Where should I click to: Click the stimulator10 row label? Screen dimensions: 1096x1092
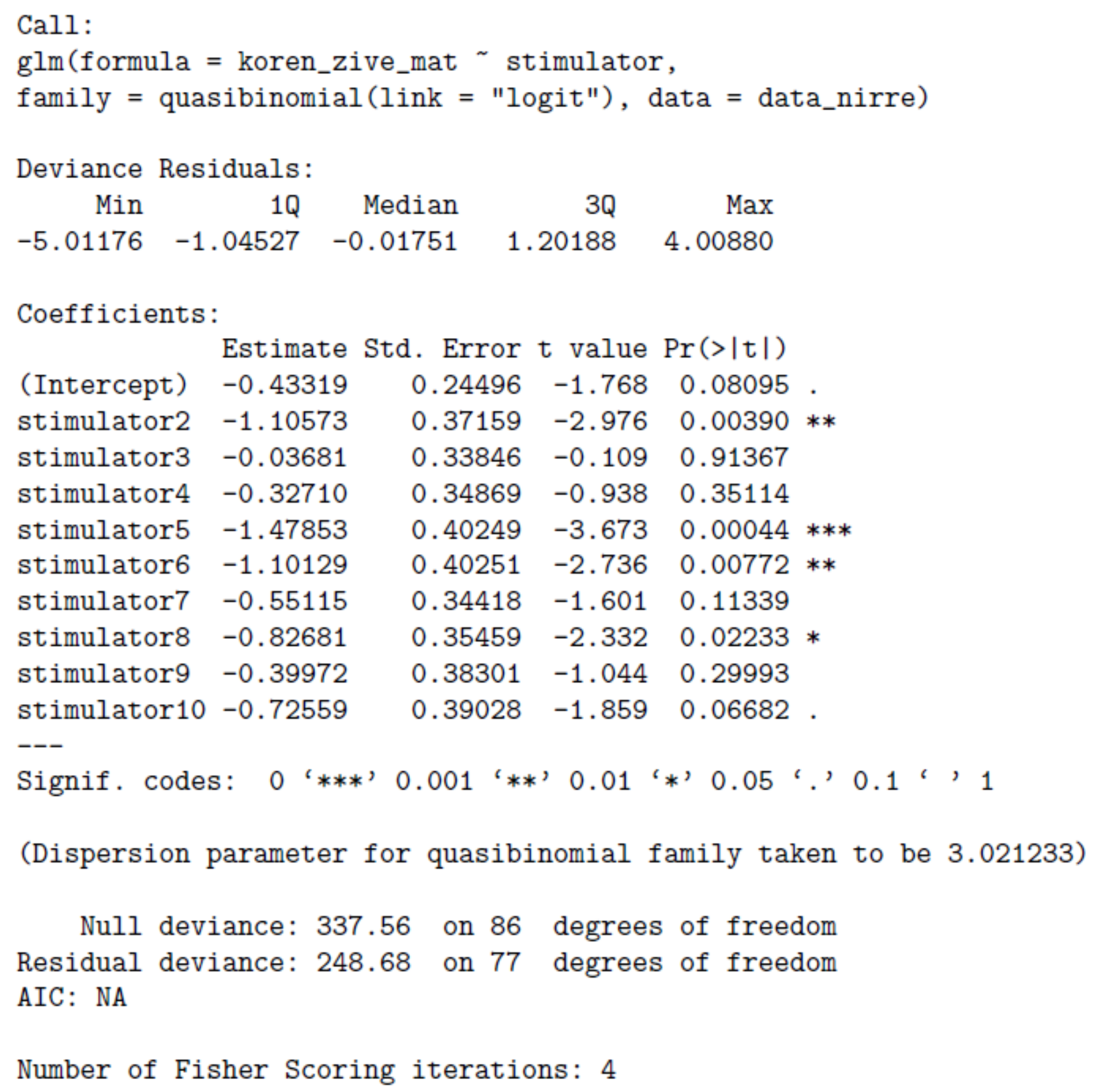[111, 710]
